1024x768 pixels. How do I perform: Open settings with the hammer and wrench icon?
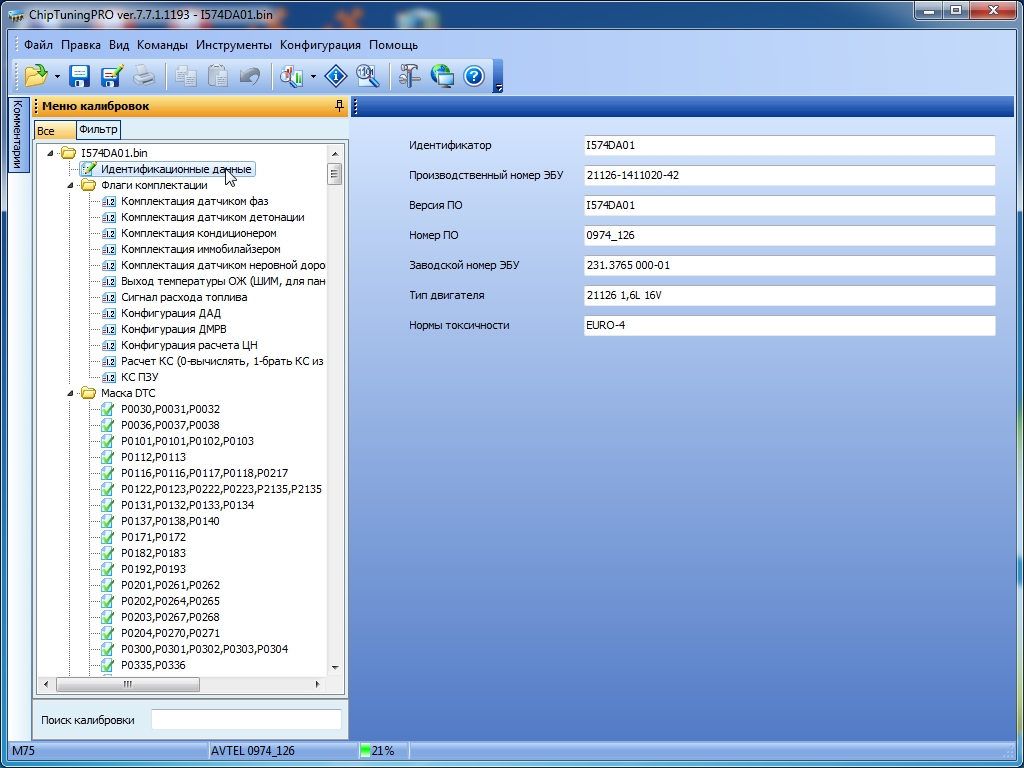tap(410, 75)
